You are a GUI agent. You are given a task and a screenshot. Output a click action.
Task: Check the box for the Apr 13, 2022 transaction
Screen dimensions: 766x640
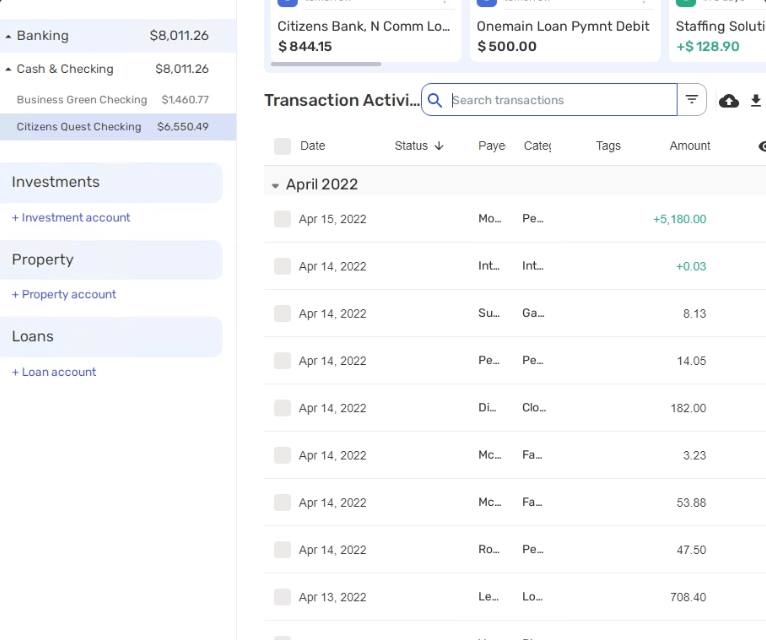pyautogui.click(x=282, y=597)
